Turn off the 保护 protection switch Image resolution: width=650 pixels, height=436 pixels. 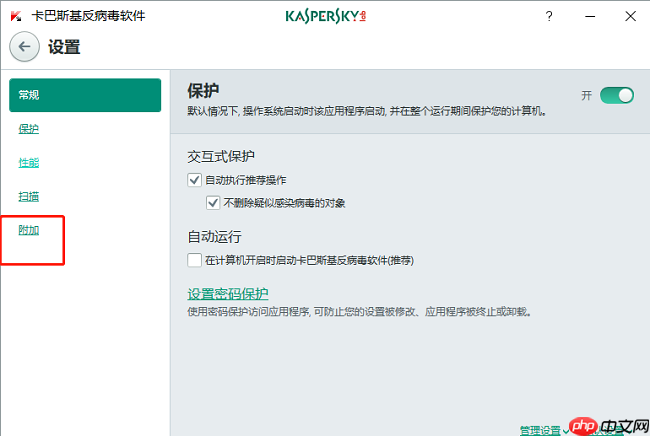[x=617, y=95]
